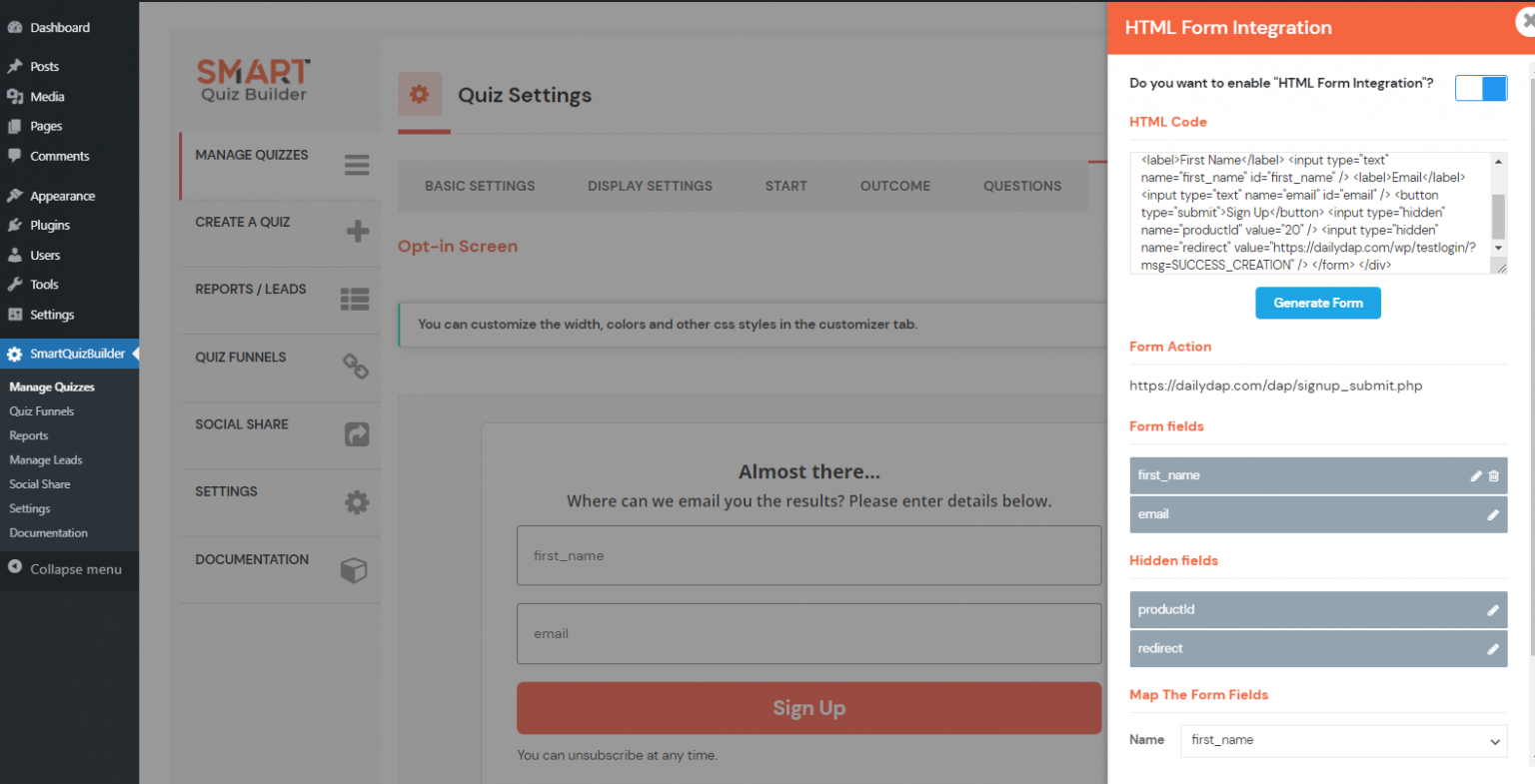1535x784 pixels.
Task: Edit the email form field pencil icon
Action: coord(1492,515)
